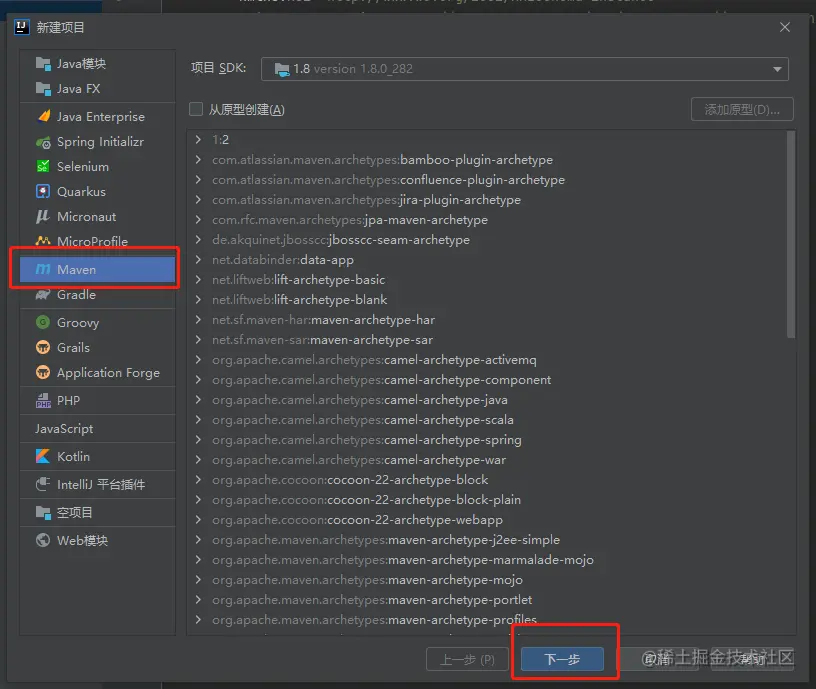Viewport: 816px width, 689px height.
Task: Select camel-archetype-component row
Action: (x=487, y=380)
